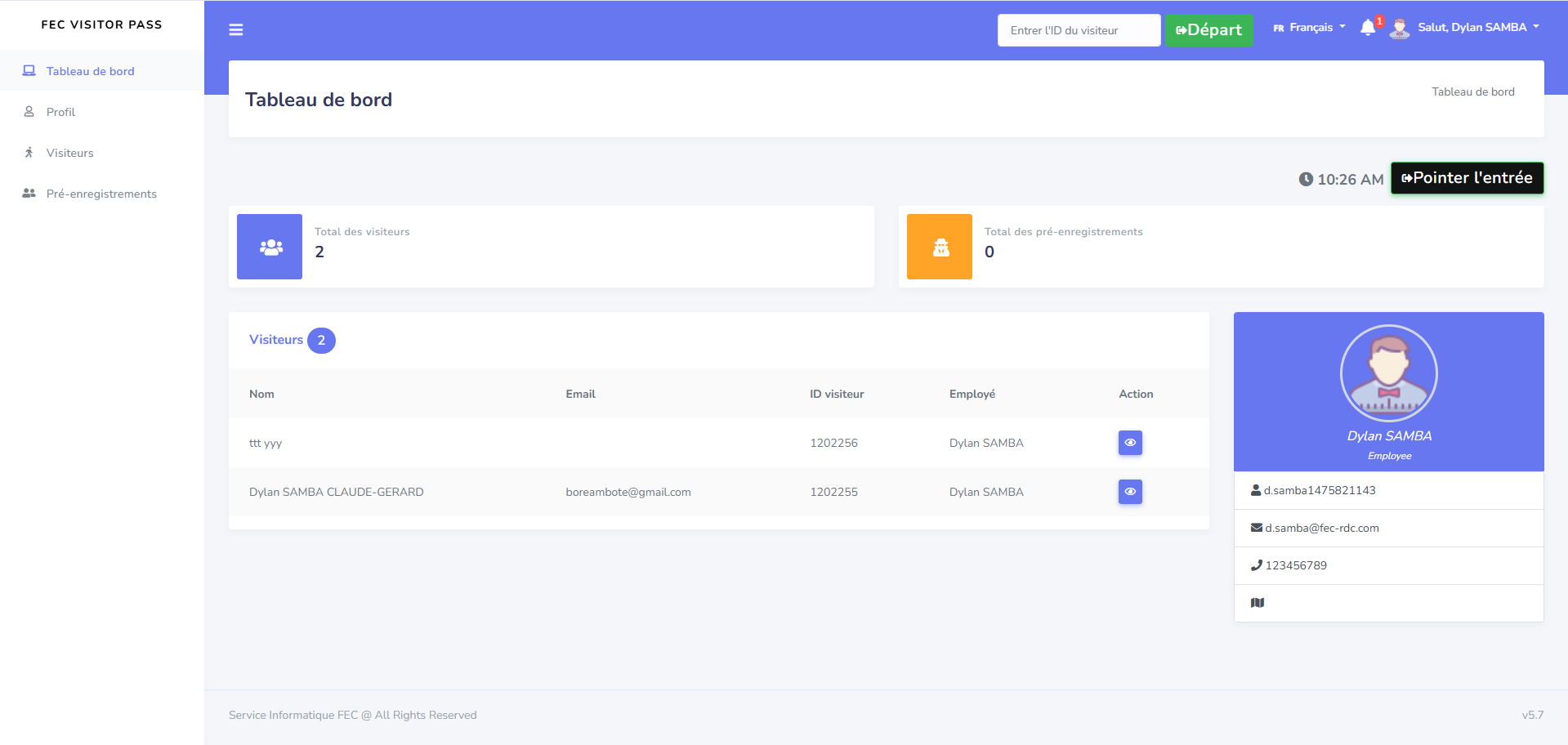This screenshot has height=745, width=1568.
Task: Open the notification bell
Action: [1368, 28]
